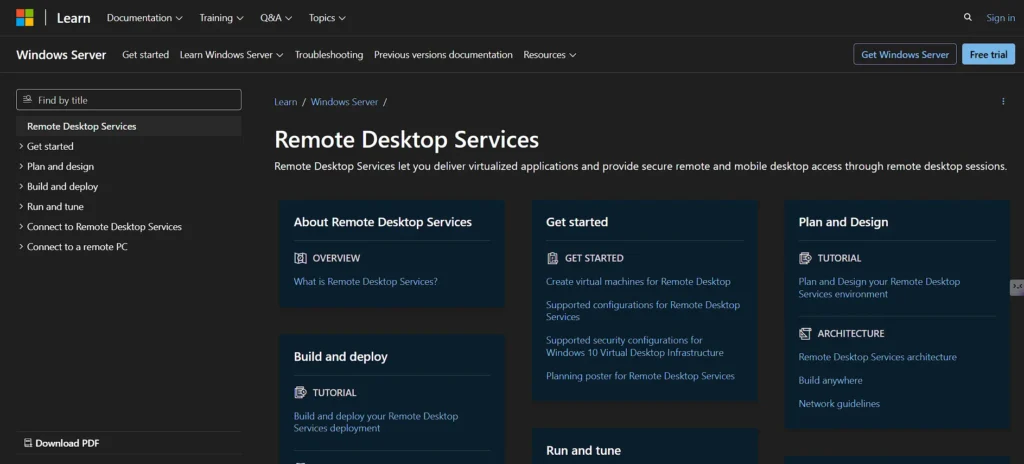This screenshot has width=1024, height=464.
Task: Click the Microsoft logo
Action: tap(25, 18)
